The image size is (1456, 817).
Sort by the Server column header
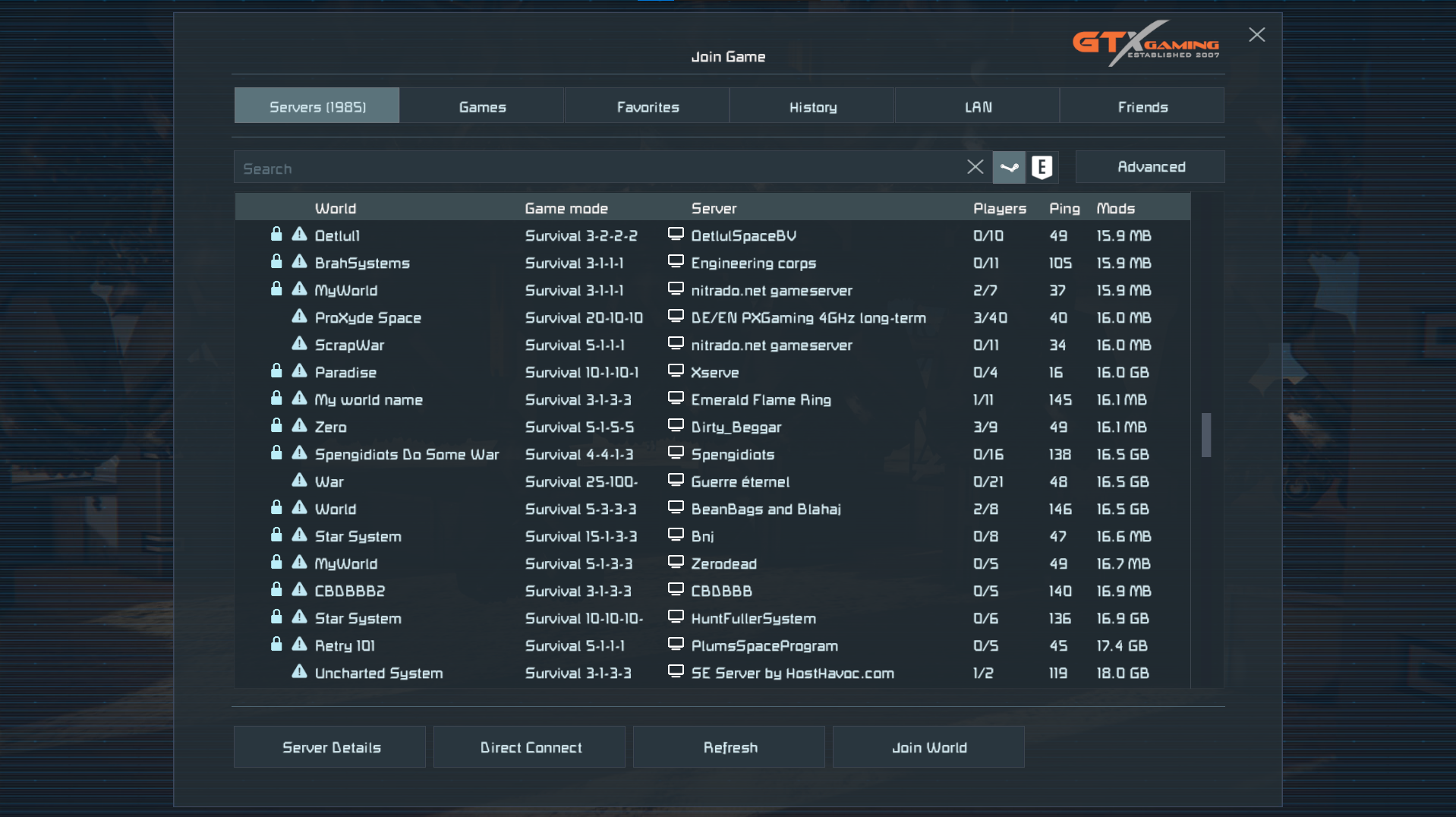click(714, 208)
